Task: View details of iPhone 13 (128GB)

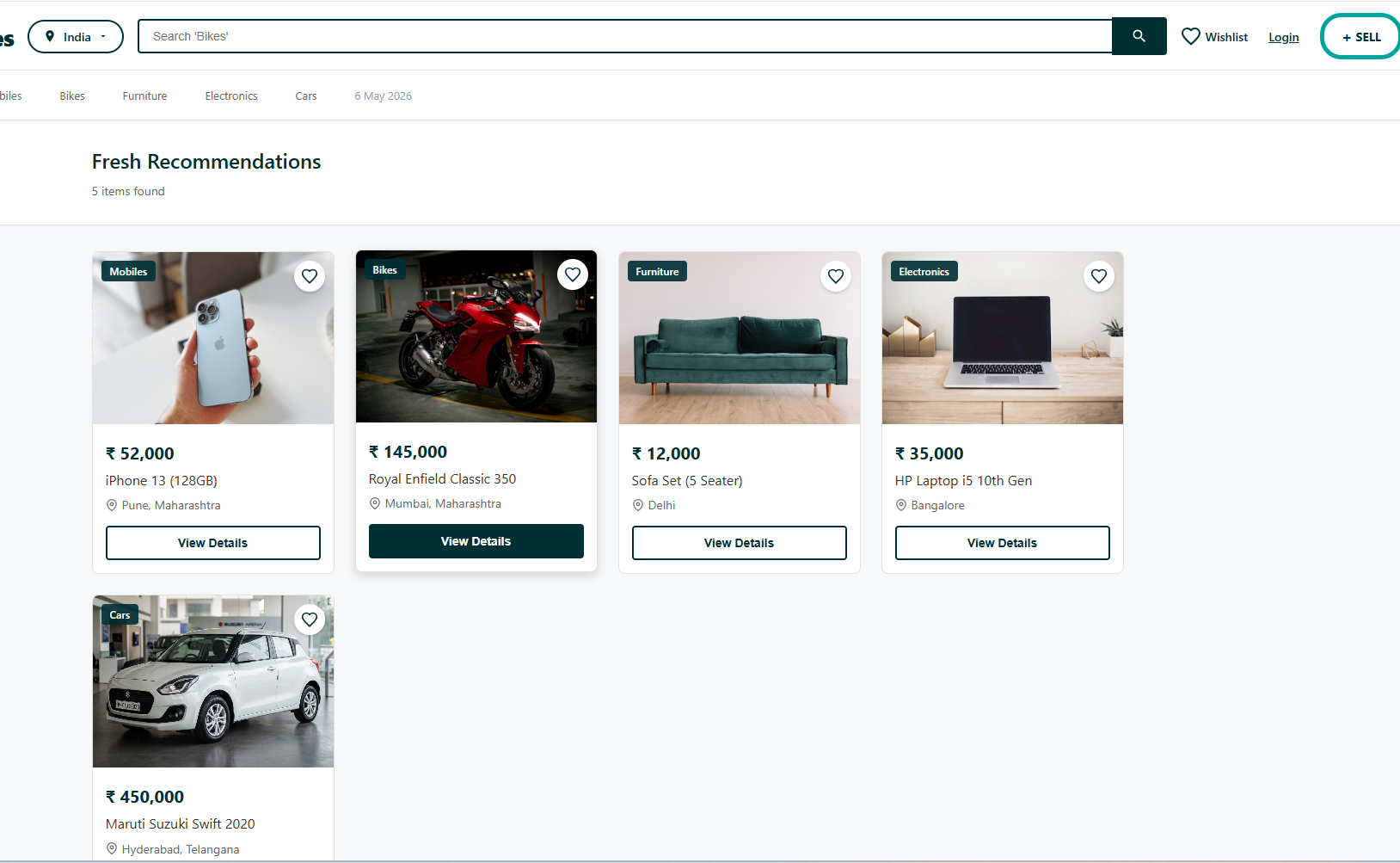Action: [x=213, y=543]
